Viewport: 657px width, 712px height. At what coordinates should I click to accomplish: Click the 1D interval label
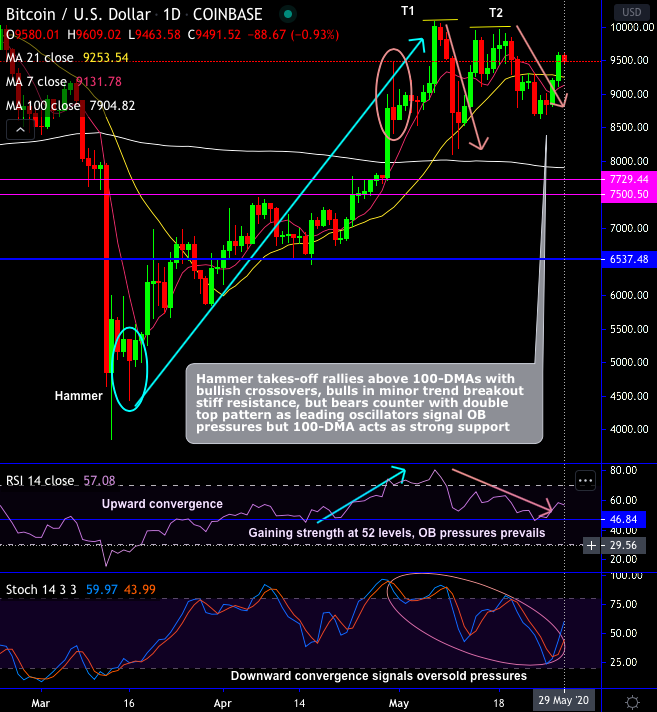[172, 15]
